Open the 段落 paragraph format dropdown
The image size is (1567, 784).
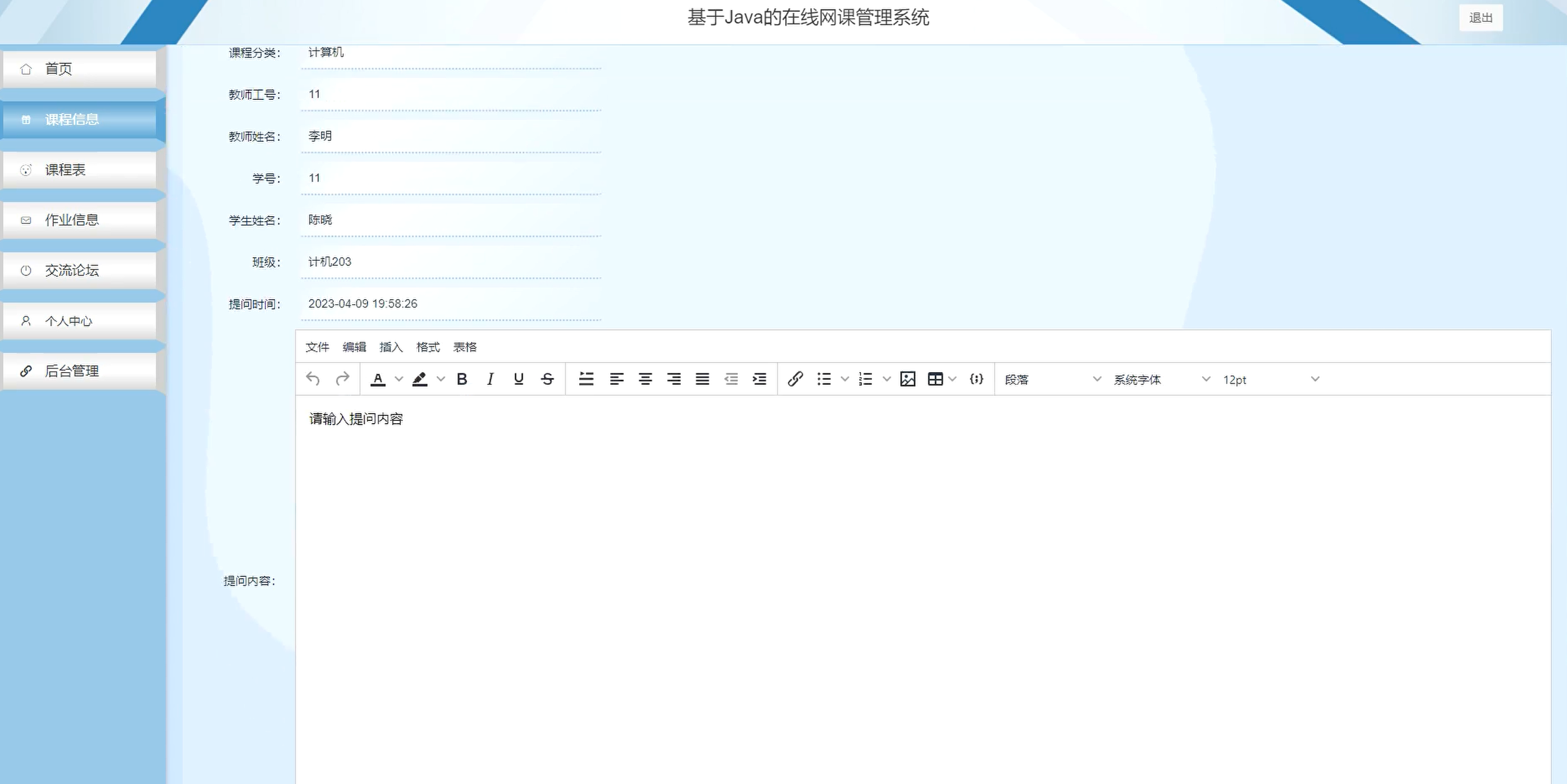(x=1052, y=379)
